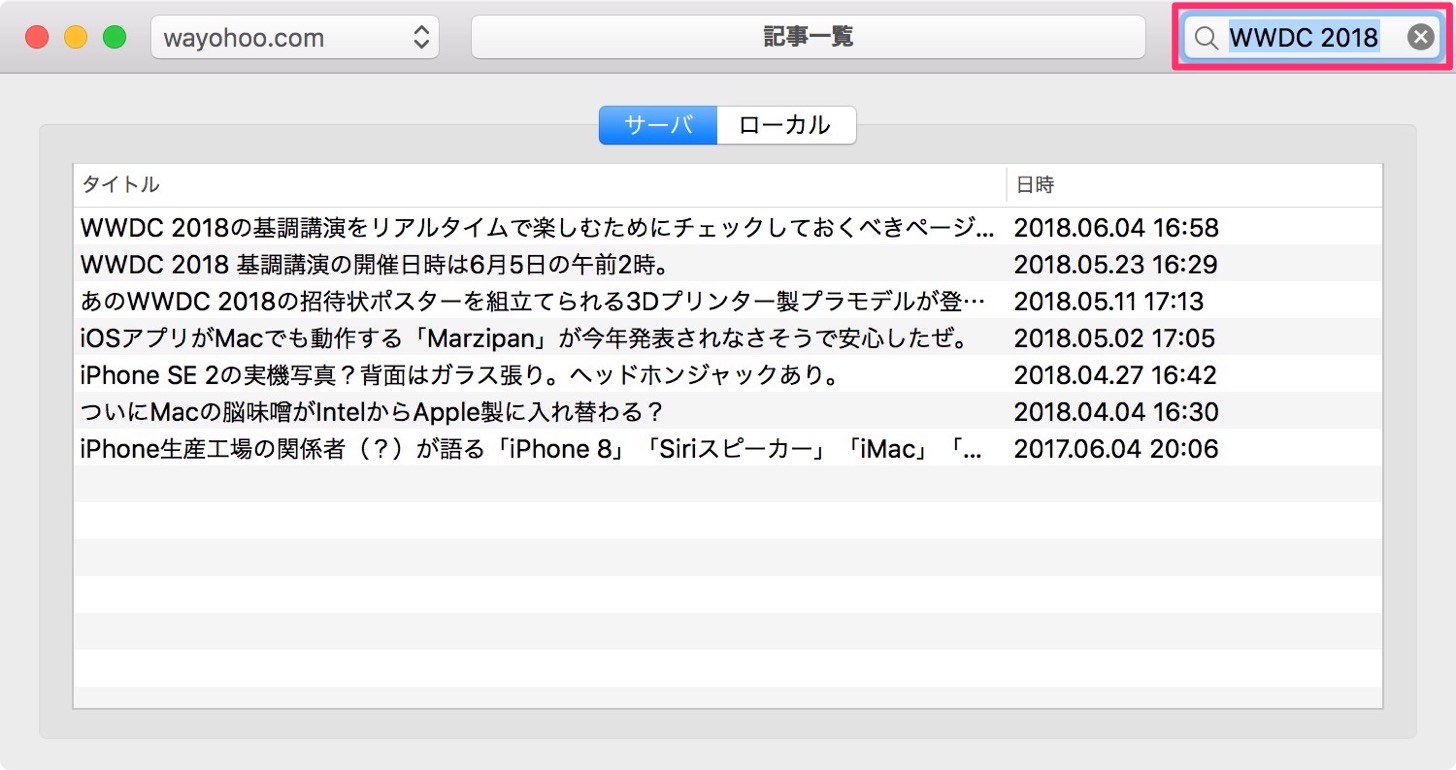Open the wayohoo.com blog dropdown

[295, 38]
